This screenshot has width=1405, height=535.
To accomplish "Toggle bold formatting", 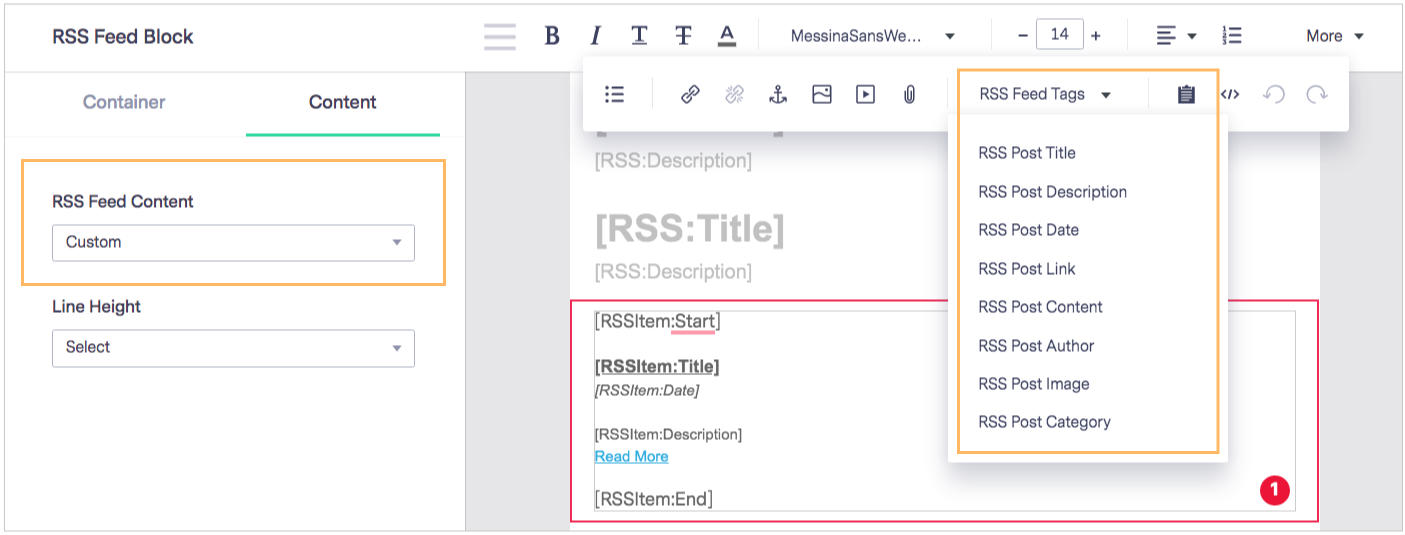I will click(551, 36).
